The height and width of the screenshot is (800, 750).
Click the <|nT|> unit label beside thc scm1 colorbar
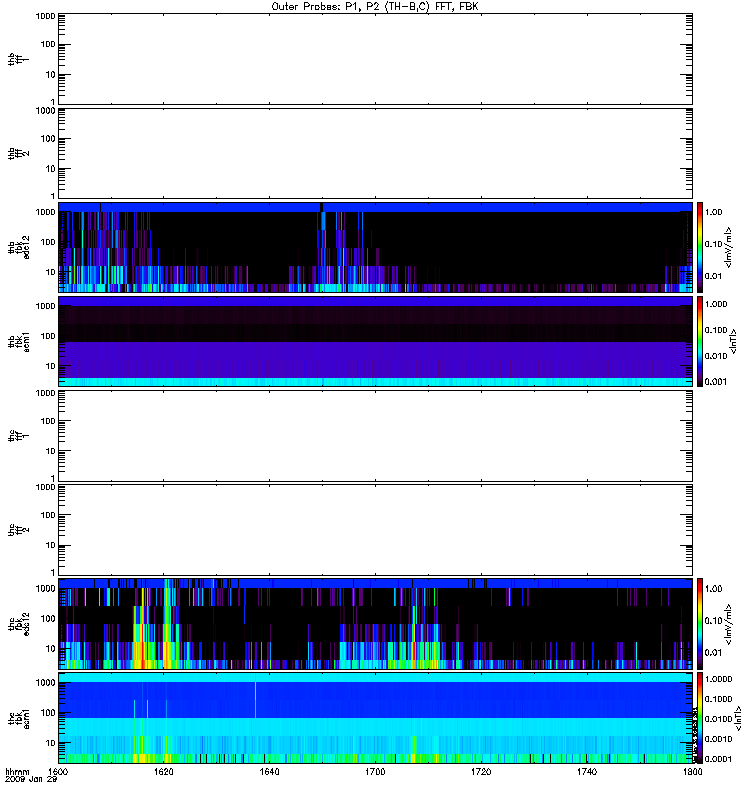point(738,718)
